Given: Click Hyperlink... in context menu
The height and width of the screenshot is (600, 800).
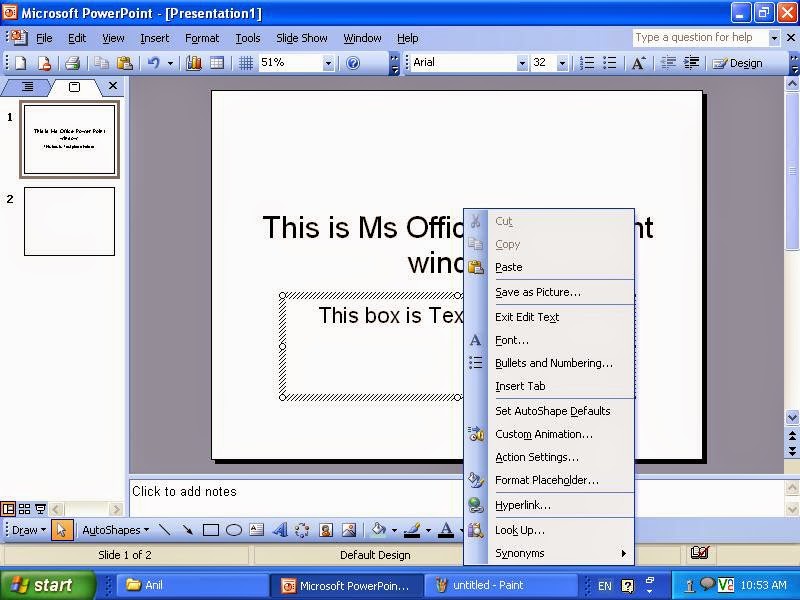Looking at the screenshot, I should pos(549,505).
